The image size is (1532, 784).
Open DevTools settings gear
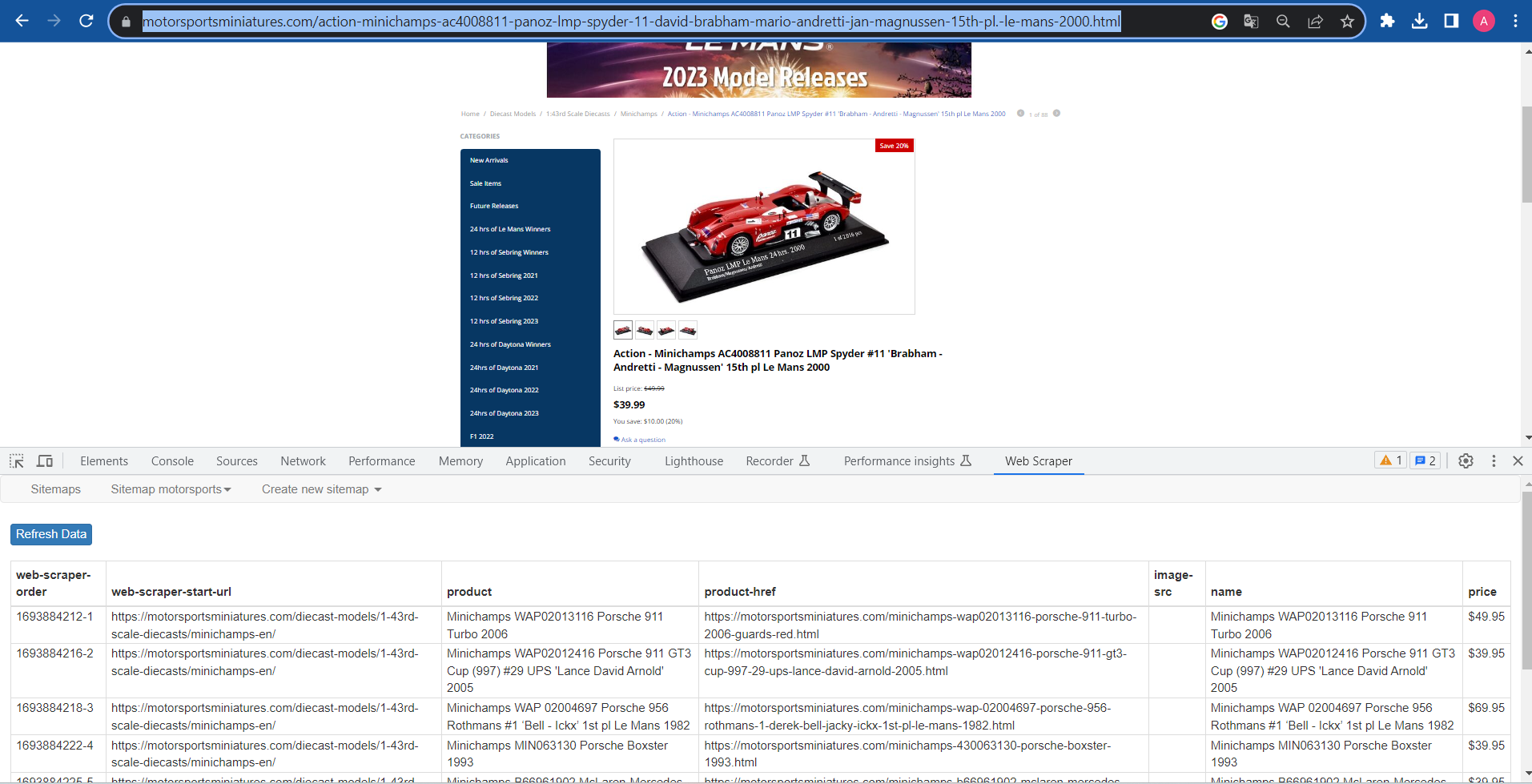click(x=1466, y=461)
